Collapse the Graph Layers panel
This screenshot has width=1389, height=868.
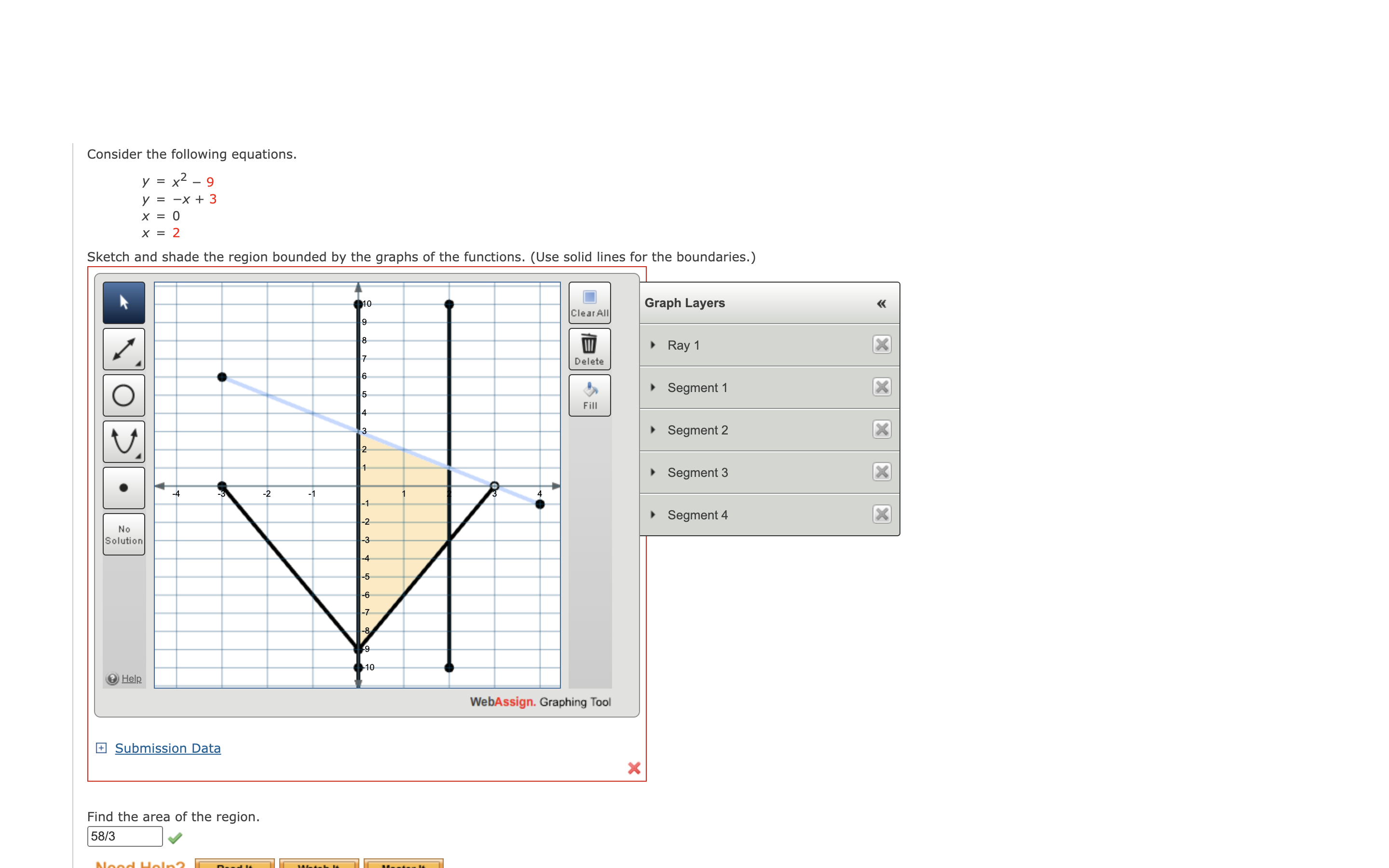[x=882, y=303]
